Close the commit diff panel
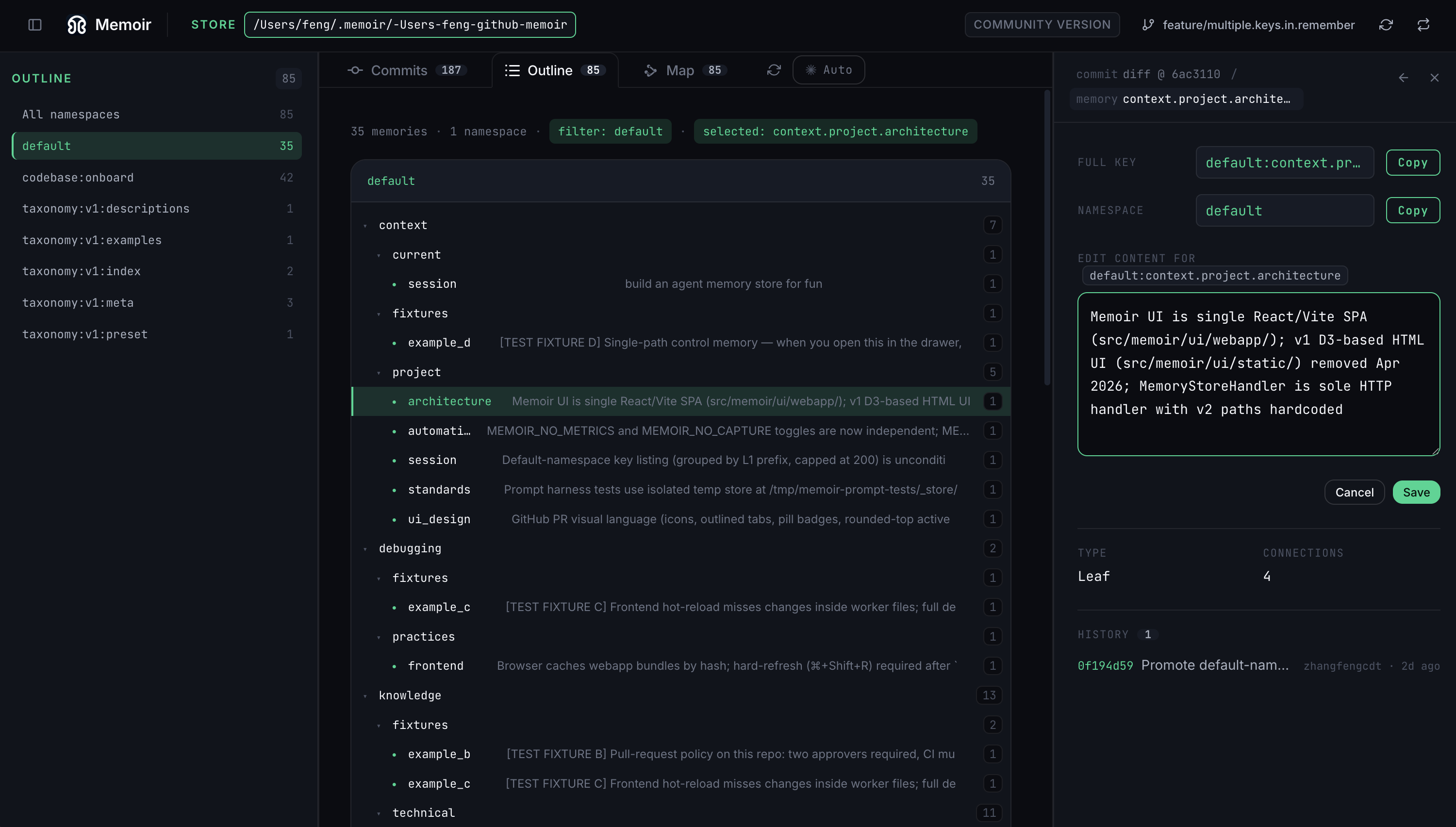Image resolution: width=1456 pixels, height=827 pixels. (x=1435, y=77)
